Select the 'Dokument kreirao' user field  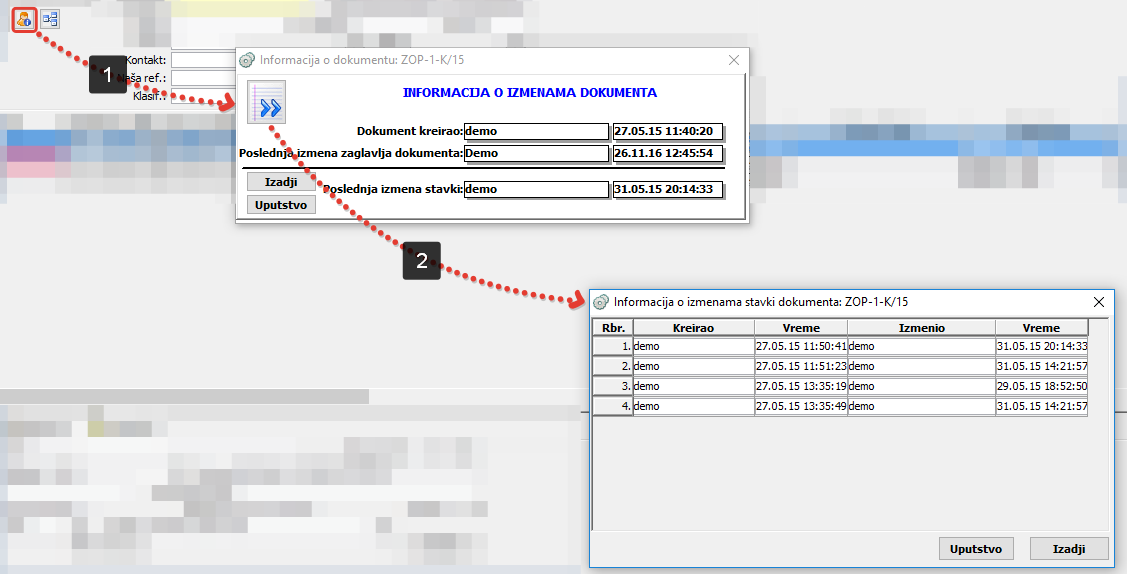point(535,131)
